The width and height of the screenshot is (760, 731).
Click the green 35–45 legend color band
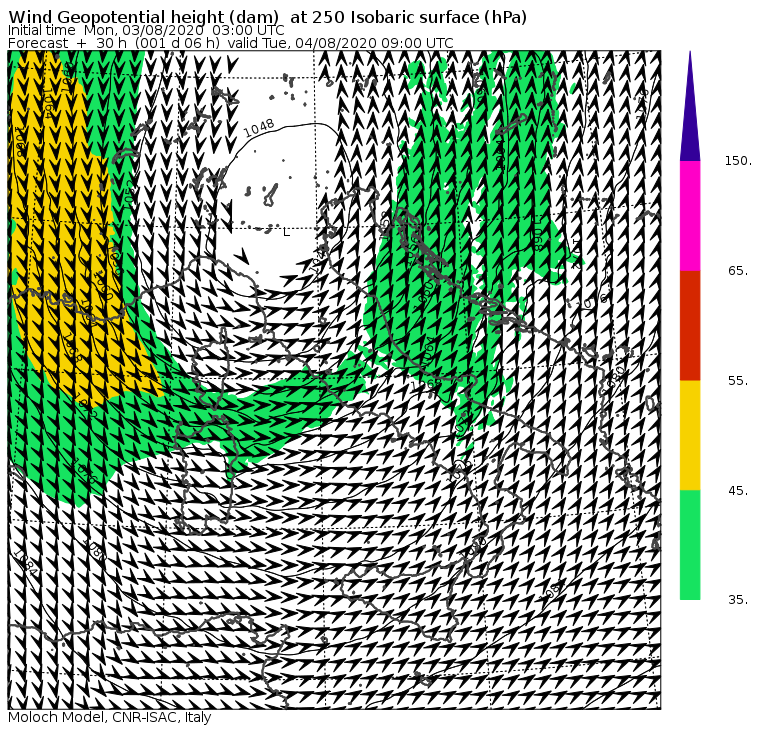click(x=690, y=545)
